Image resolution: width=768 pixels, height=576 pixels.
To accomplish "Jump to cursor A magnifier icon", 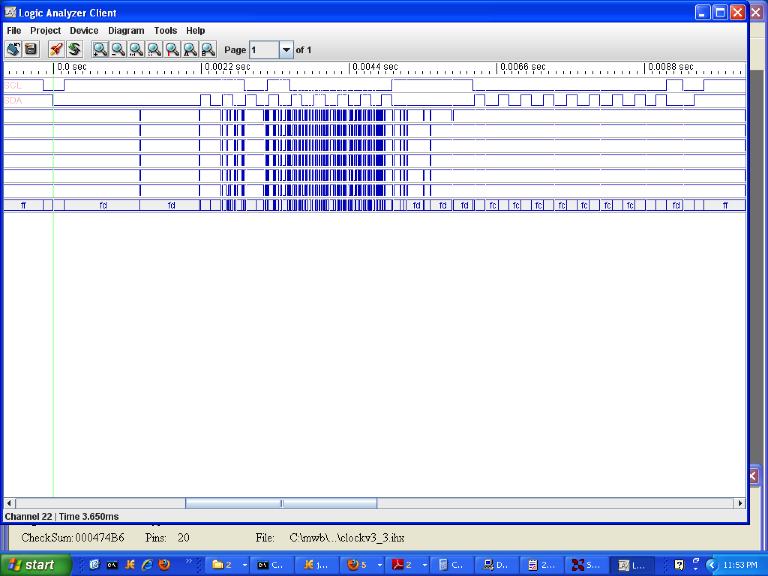I will pos(190,49).
